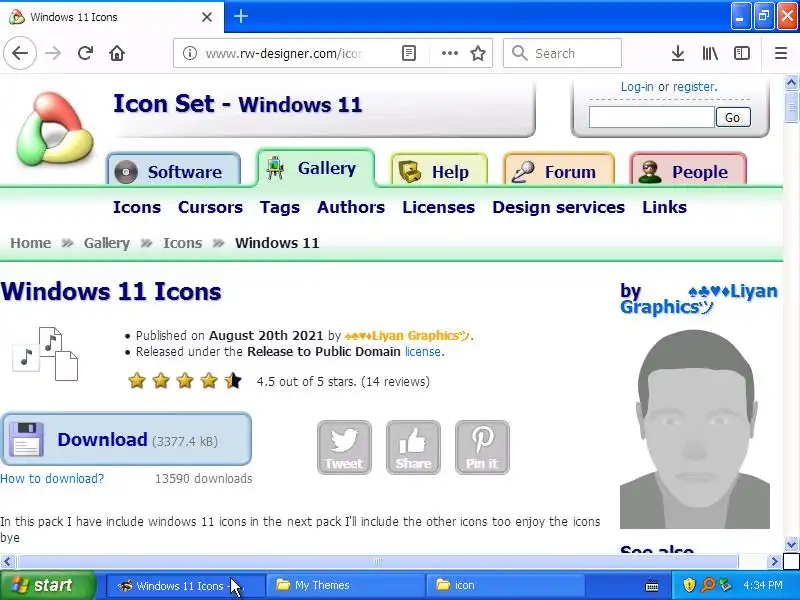Click the site search input field
The height and width of the screenshot is (600, 800).
652,117
